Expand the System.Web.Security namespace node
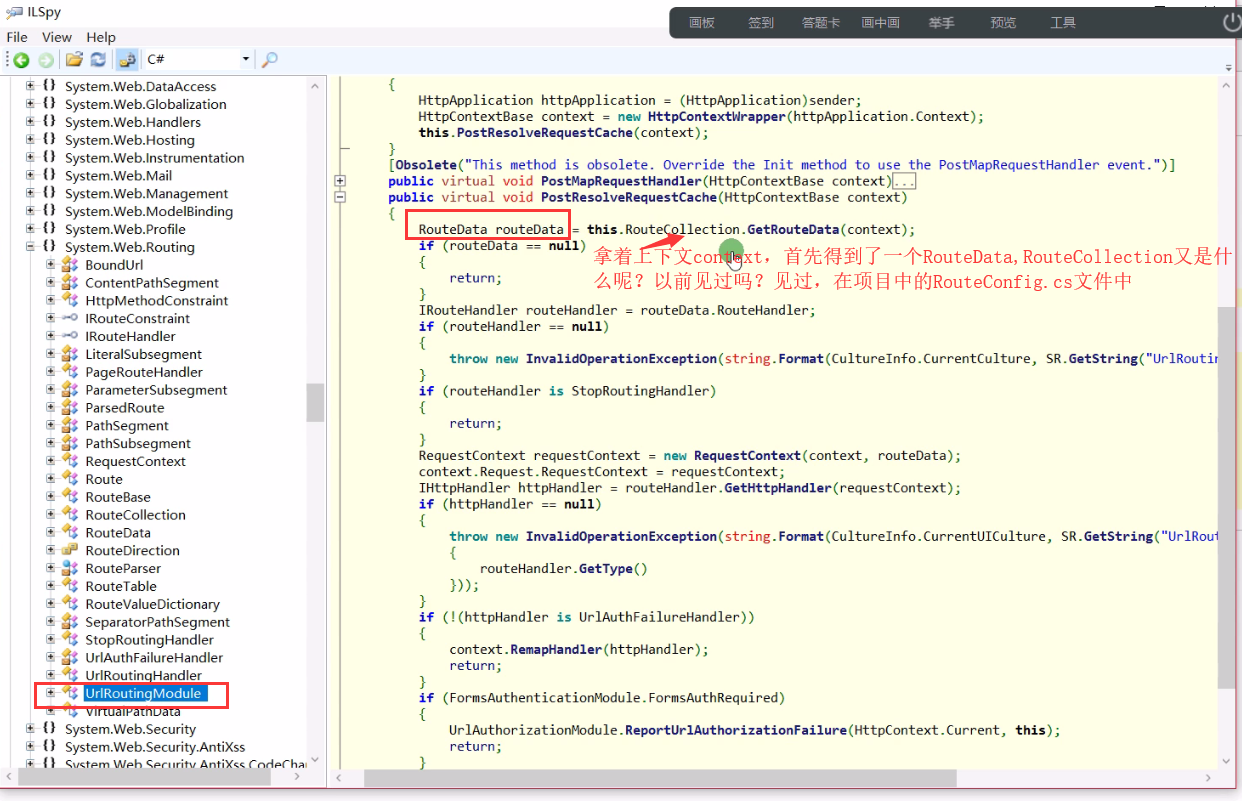This screenshot has width=1242, height=801. click(30, 729)
